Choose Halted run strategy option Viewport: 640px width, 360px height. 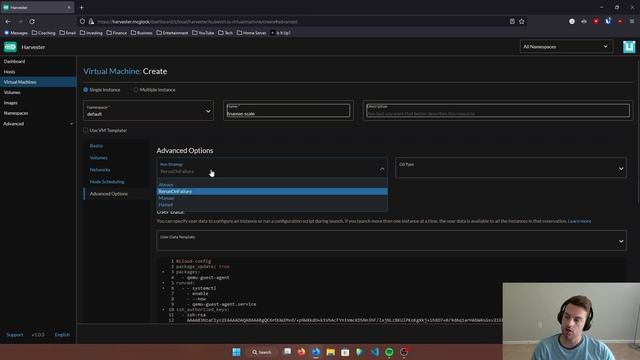tap(272, 204)
